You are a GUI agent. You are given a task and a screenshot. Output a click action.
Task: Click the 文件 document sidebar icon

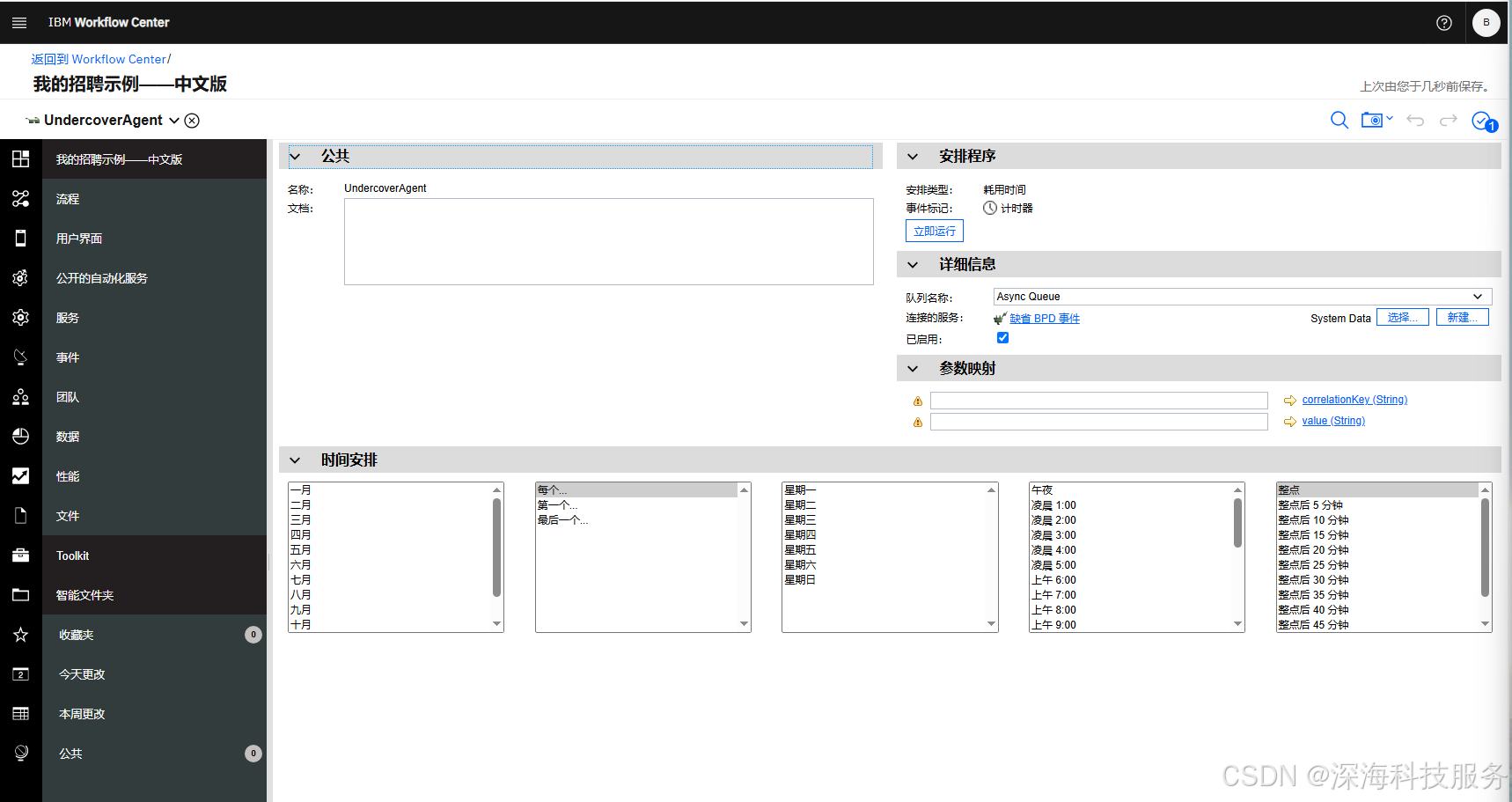click(x=21, y=516)
